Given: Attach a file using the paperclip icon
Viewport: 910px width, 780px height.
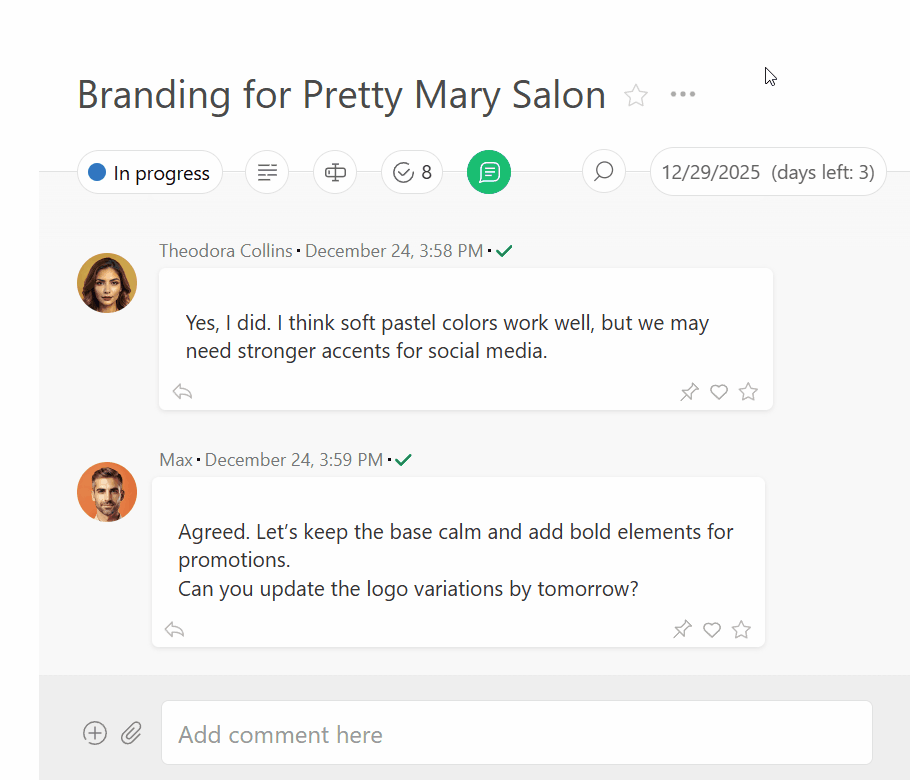Looking at the screenshot, I should (x=131, y=732).
